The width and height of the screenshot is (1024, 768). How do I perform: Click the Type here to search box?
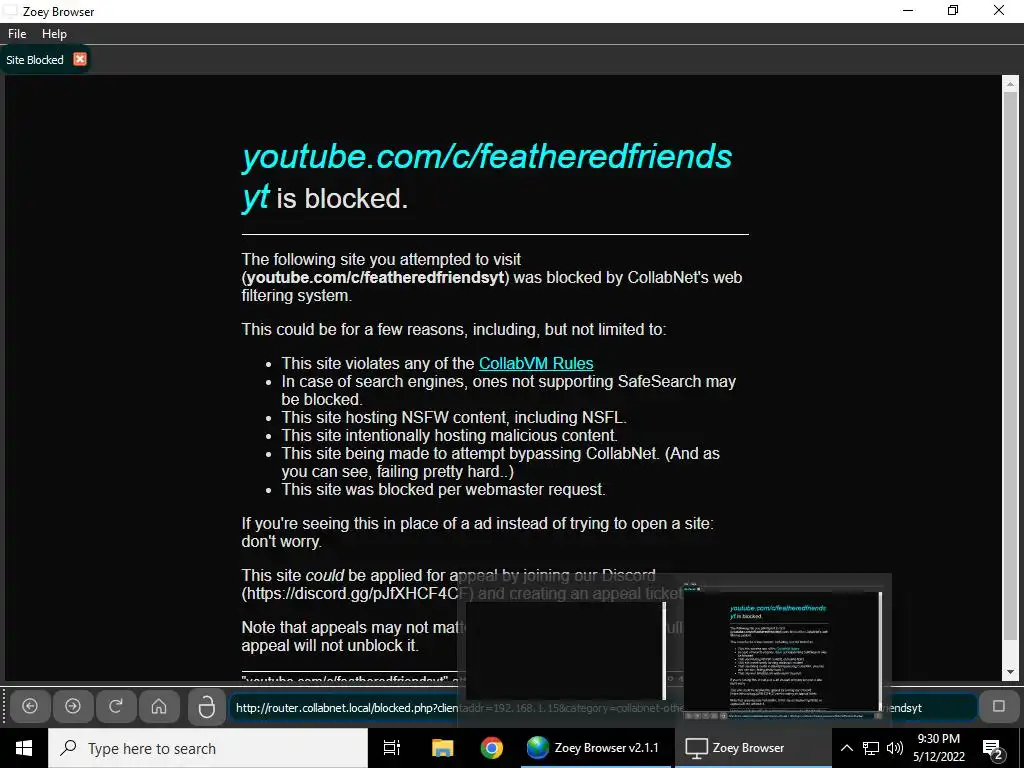pyautogui.click(x=208, y=748)
